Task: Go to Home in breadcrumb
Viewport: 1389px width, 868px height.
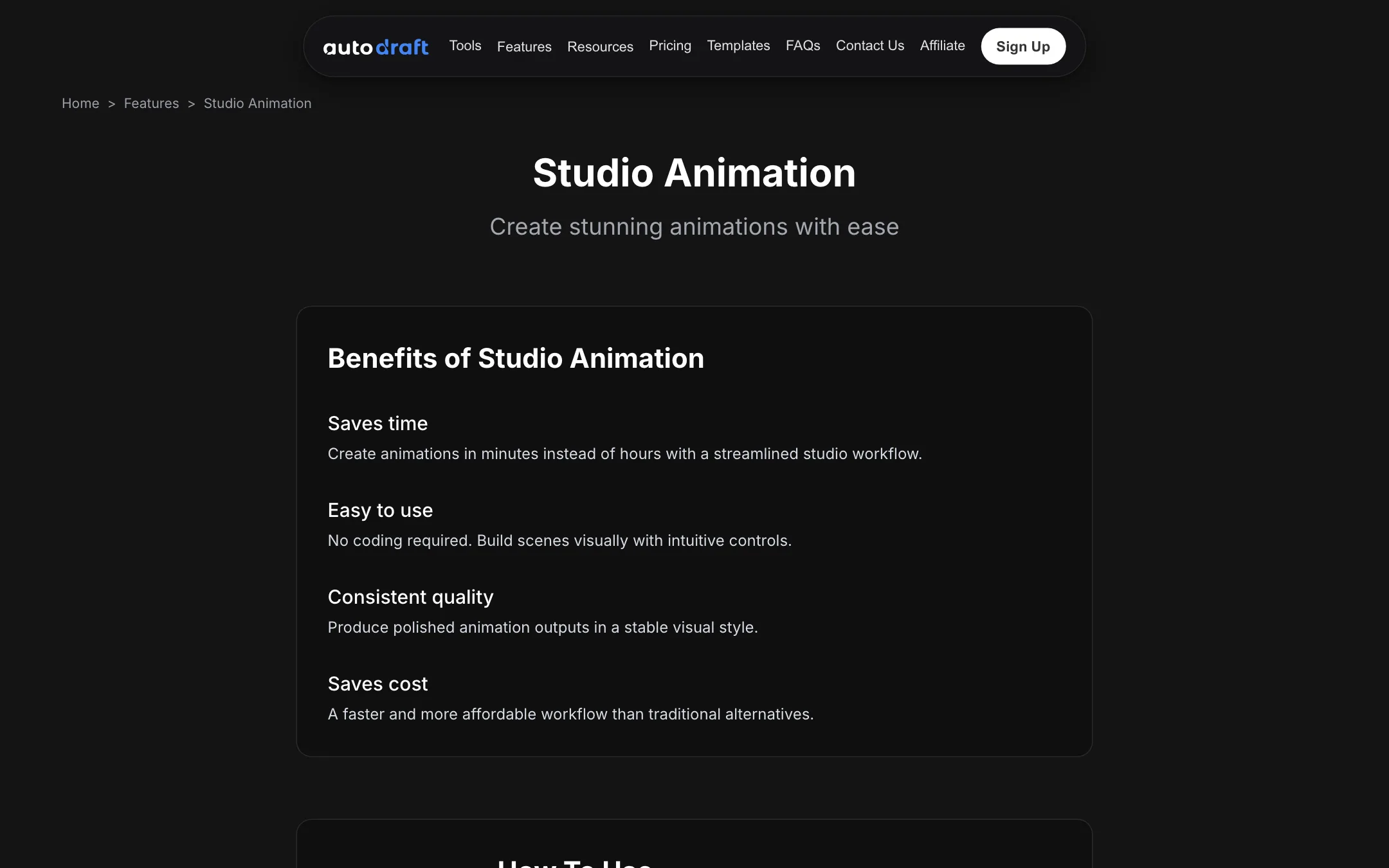Action: (80, 104)
